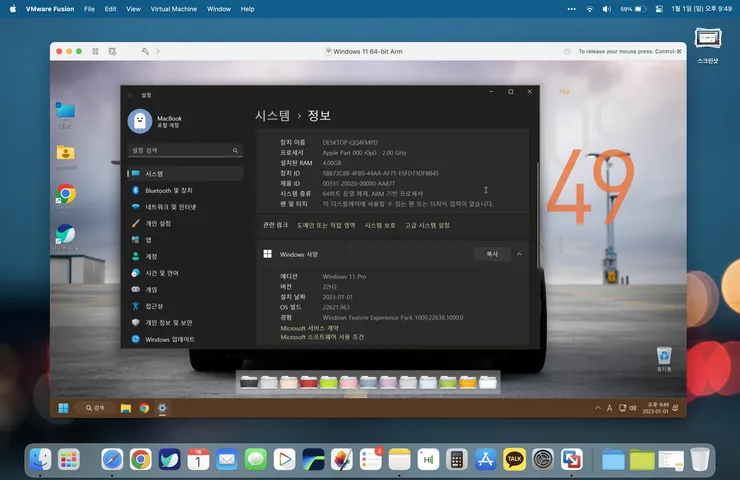Open Control Center from the macOS menu bar
The width and height of the screenshot is (740, 480).
click(659, 9)
